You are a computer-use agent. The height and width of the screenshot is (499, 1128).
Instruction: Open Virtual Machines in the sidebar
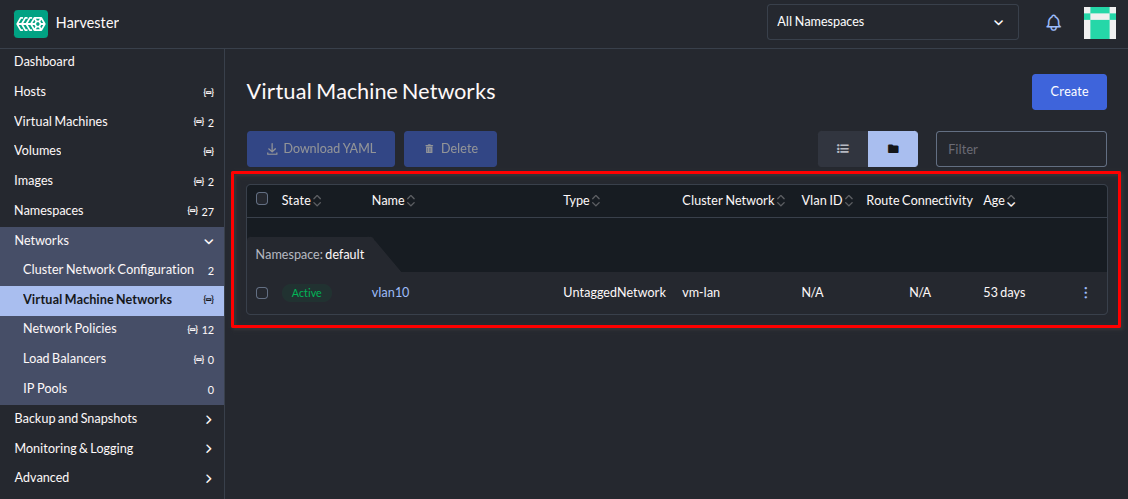tap(61, 121)
